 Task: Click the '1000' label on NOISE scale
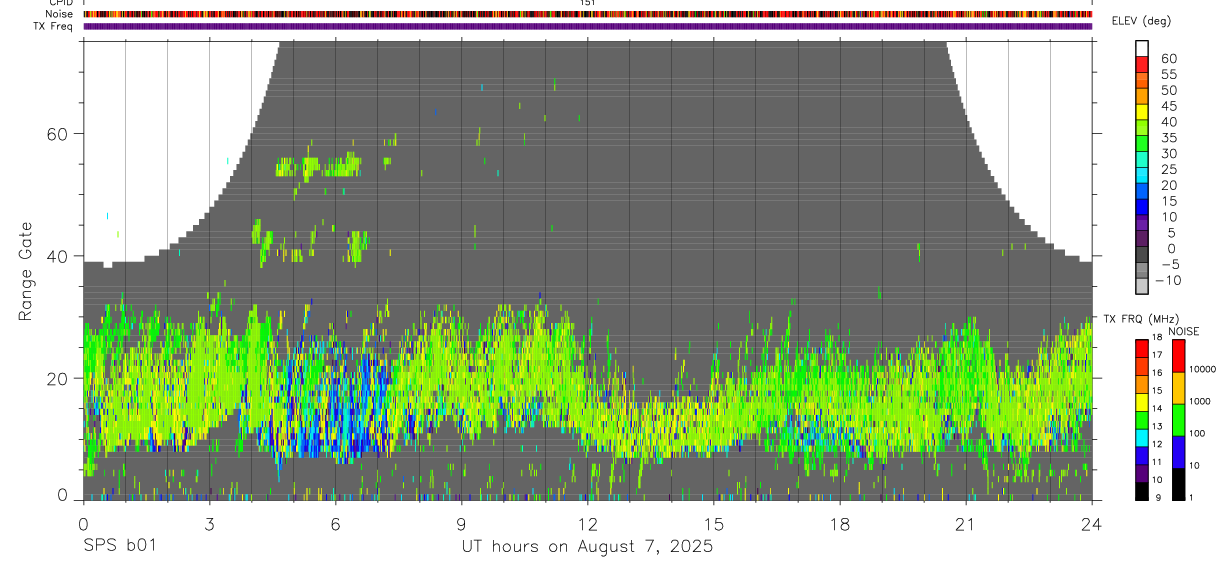1200,400
